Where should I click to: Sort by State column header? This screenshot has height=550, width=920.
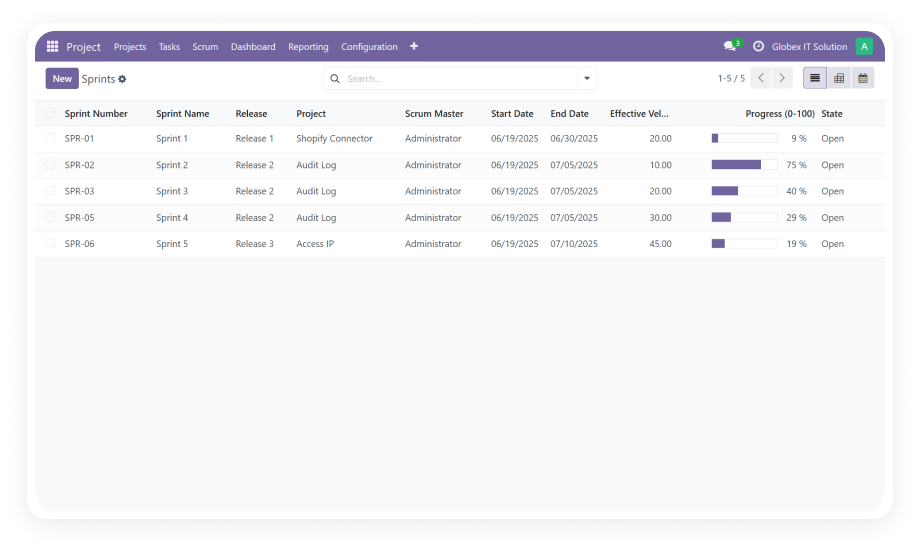(831, 113)
